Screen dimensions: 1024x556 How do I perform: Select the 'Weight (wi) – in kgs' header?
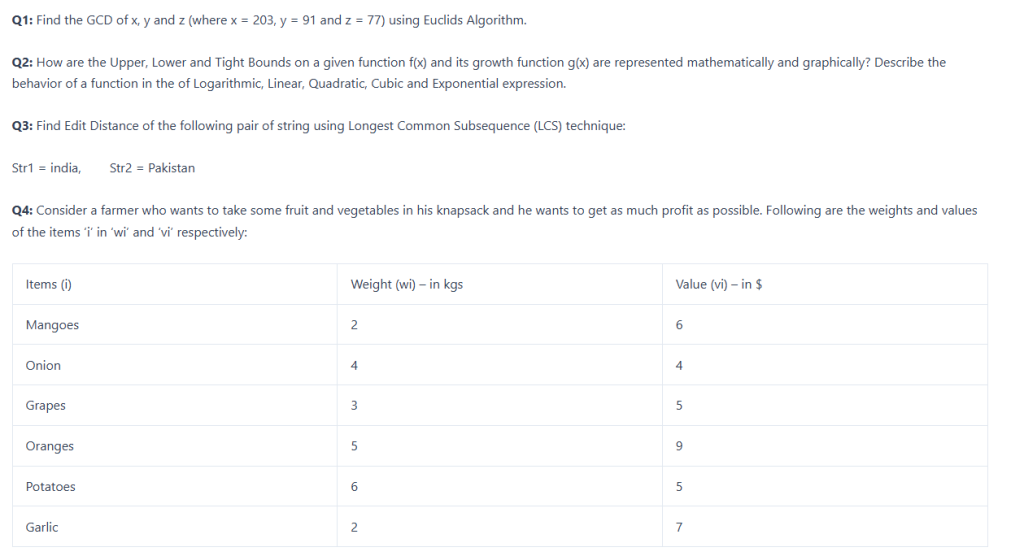407,285
